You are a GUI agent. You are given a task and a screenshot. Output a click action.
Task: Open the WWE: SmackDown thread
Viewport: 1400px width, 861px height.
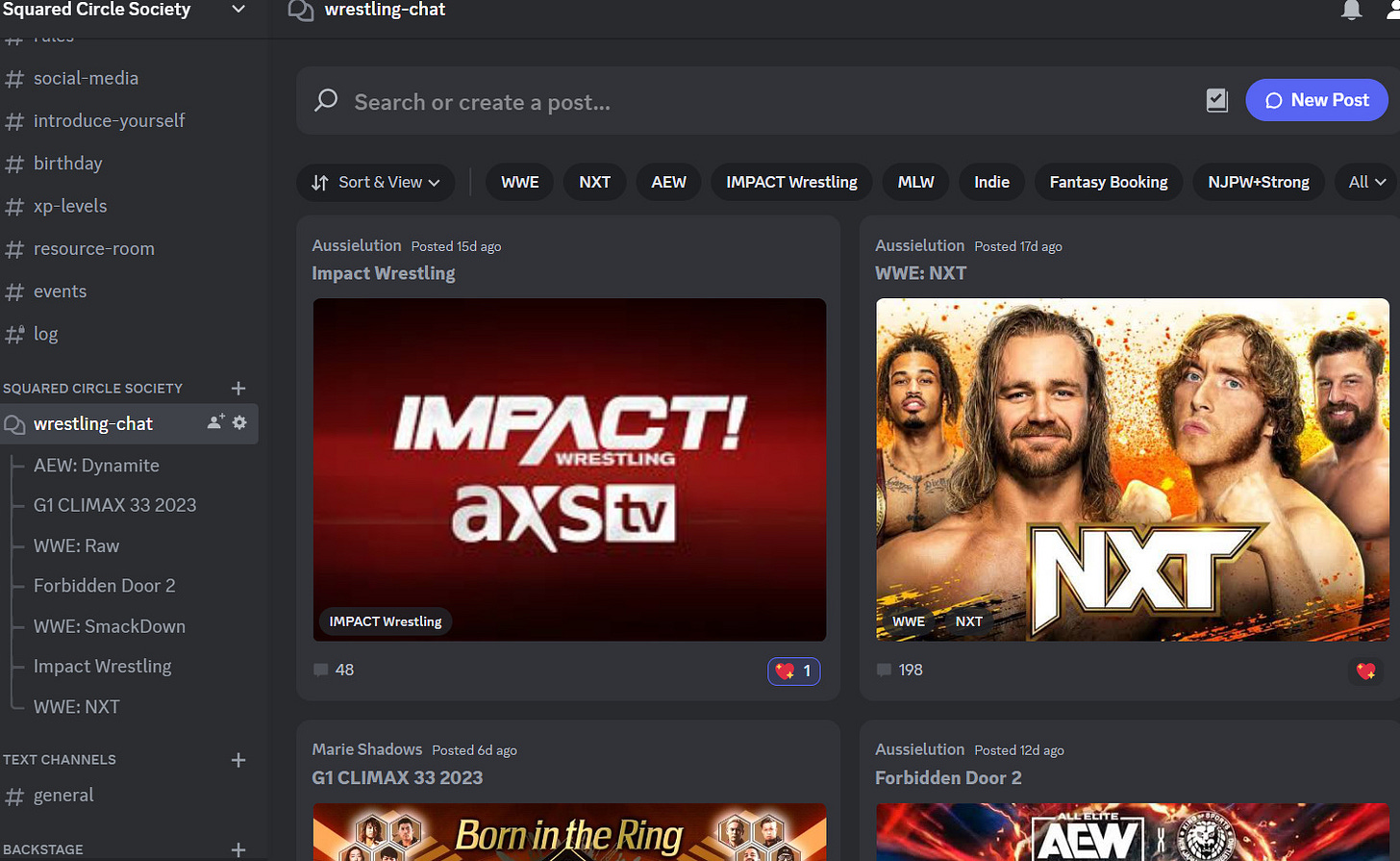pos(109,626)
